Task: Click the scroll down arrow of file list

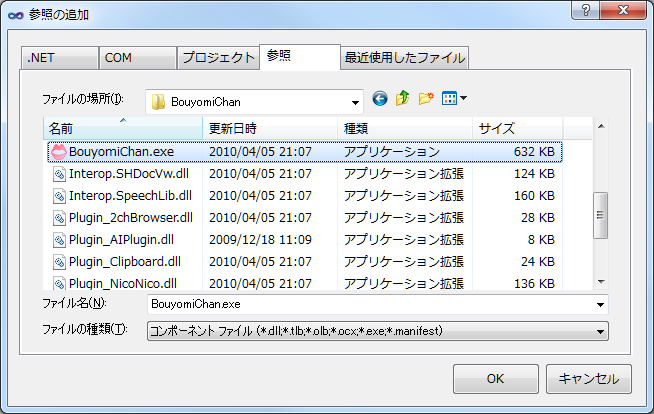Action: click(x=601, y=282)
